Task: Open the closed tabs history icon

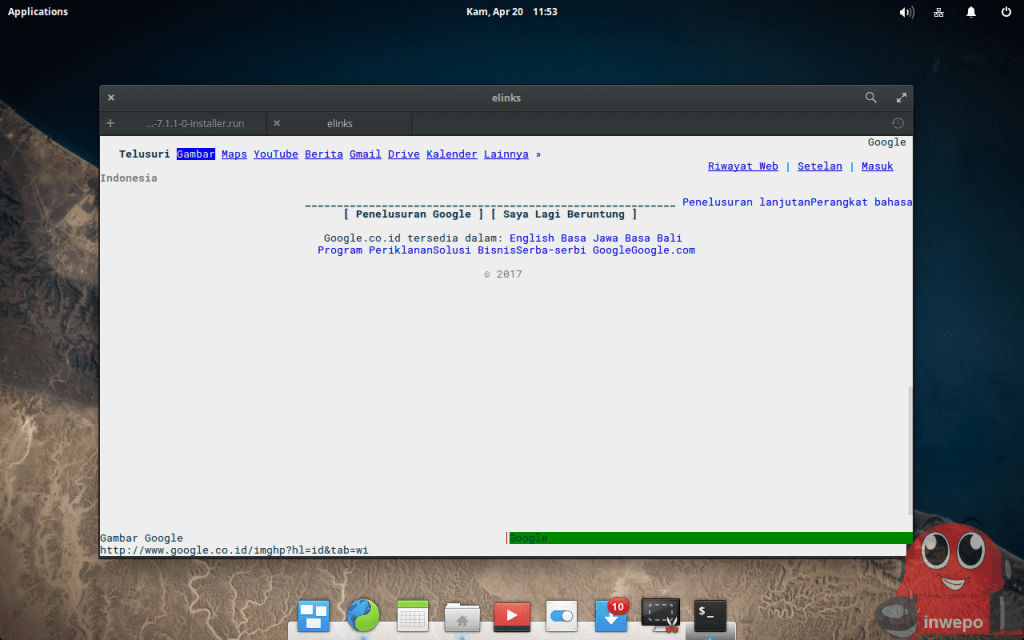Action: coord(898,123)
